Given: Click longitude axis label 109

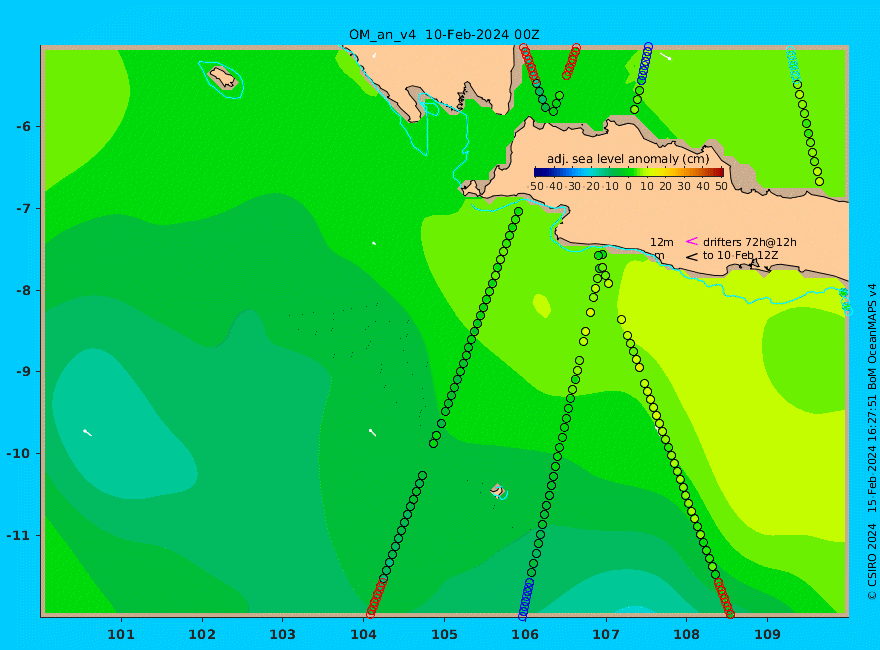Looking at the screenshot, I should pyautogui.click(x=768, y=635).
